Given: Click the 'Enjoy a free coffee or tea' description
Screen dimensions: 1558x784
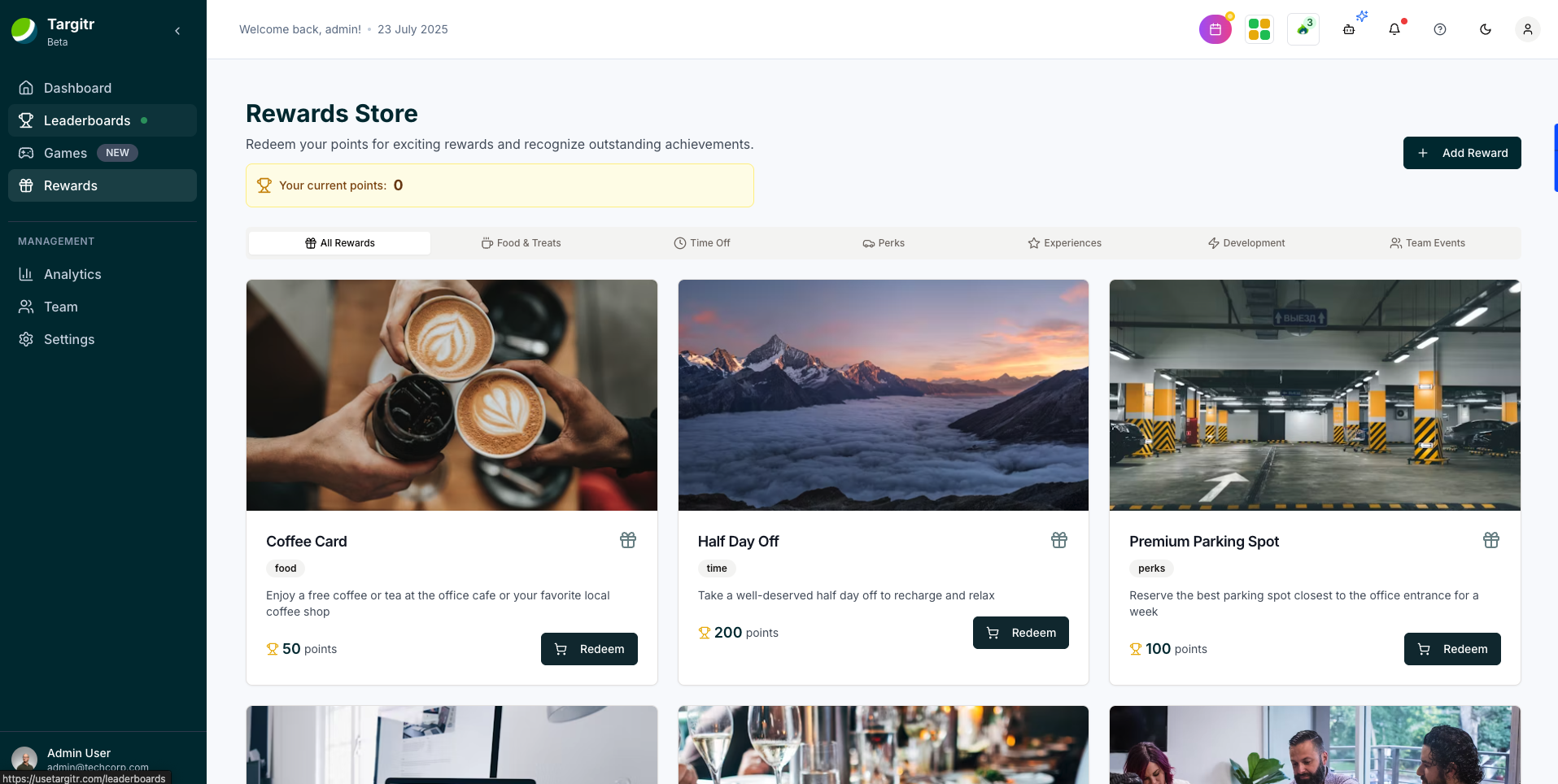Looking at the screenshot, I should 438,603.
